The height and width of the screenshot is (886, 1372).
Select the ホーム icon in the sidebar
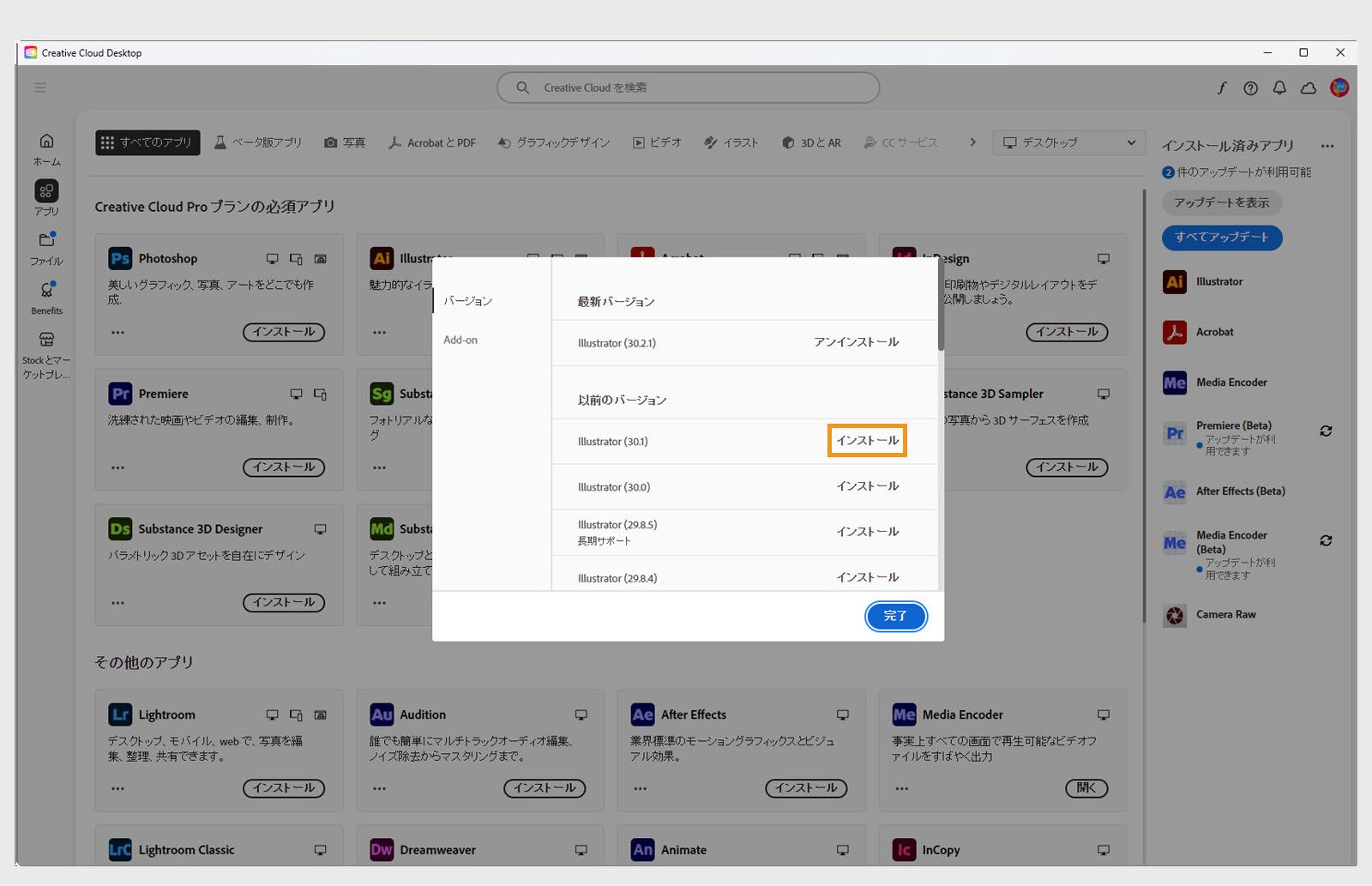click(46, 140)
